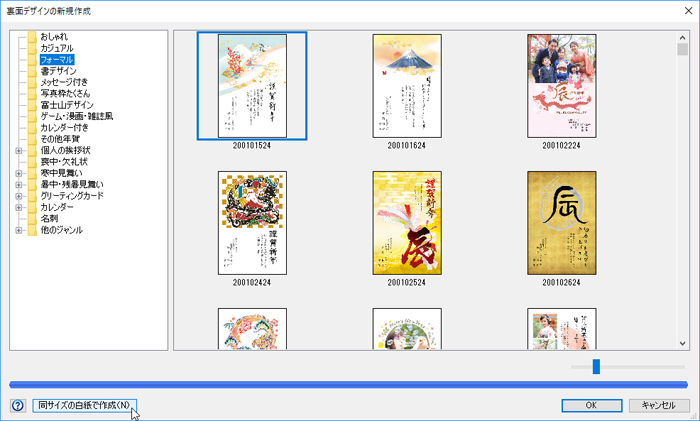Click the OK button
Image resolution: width=700 pixels, height=421 pixels.
click(591, 406)
